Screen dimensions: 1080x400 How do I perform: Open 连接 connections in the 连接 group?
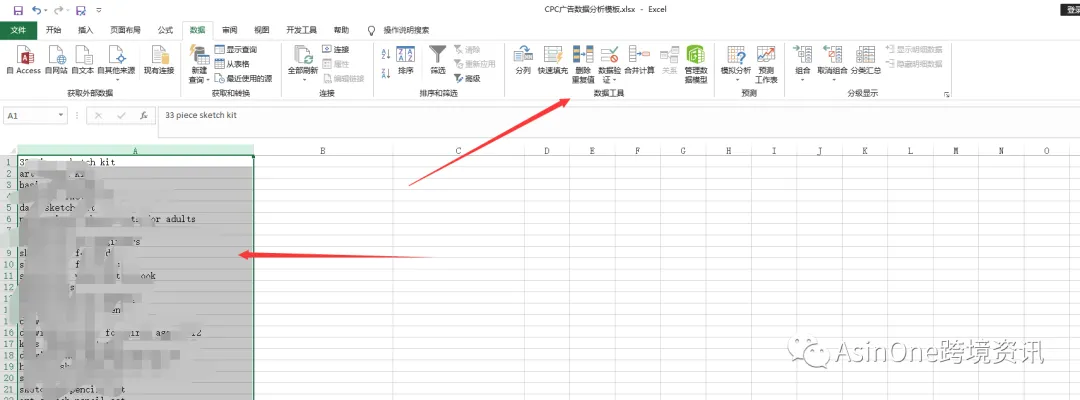pyautogui.click(x=335, y=50)
